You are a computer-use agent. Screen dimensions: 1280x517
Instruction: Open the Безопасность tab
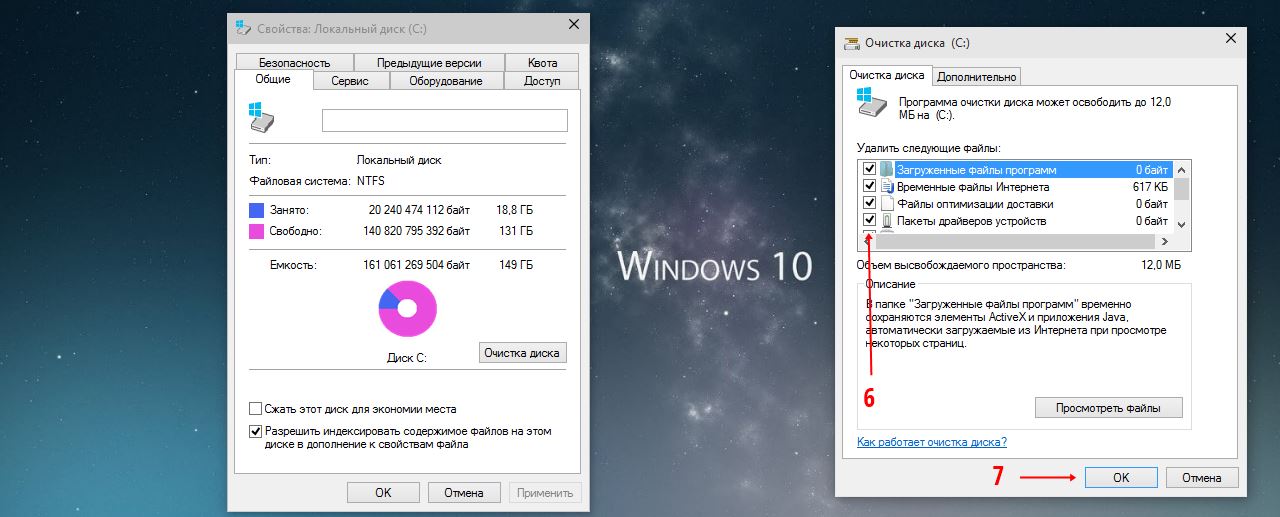(293, 62)
